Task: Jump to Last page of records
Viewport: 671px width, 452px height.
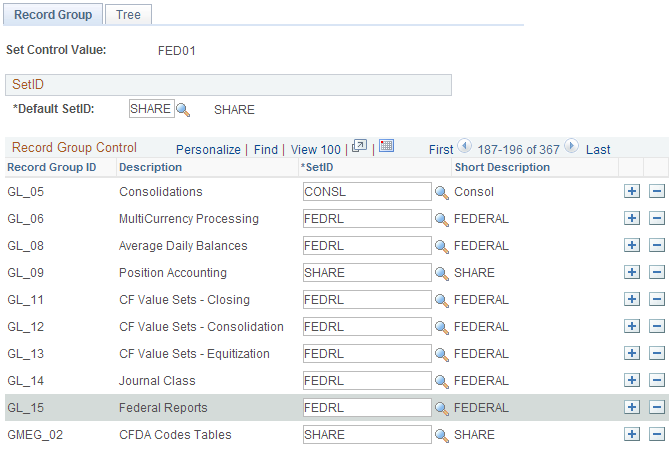Action: click(x=598, y=149)
